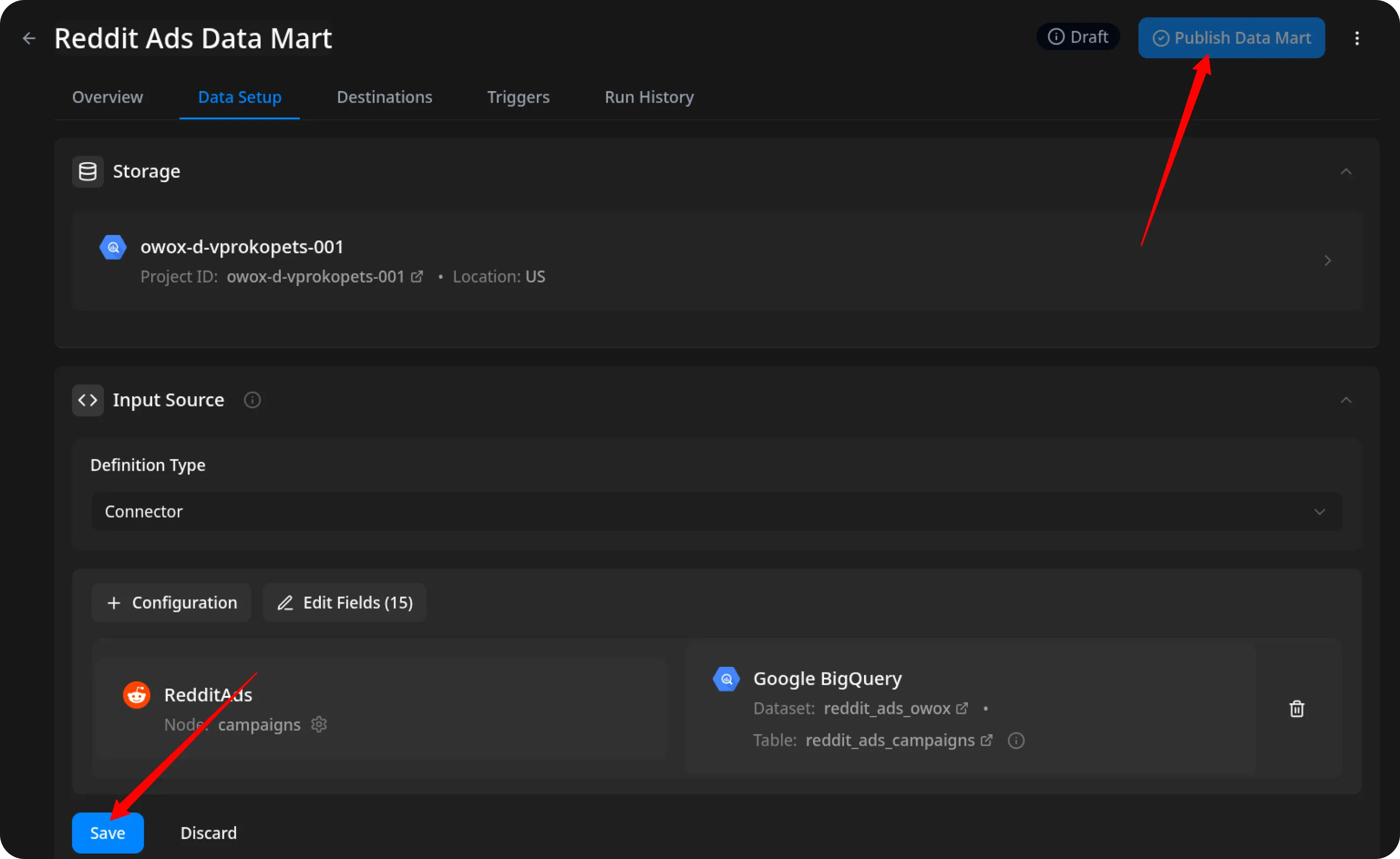Switch to the Destinations tab

(384, 97)
